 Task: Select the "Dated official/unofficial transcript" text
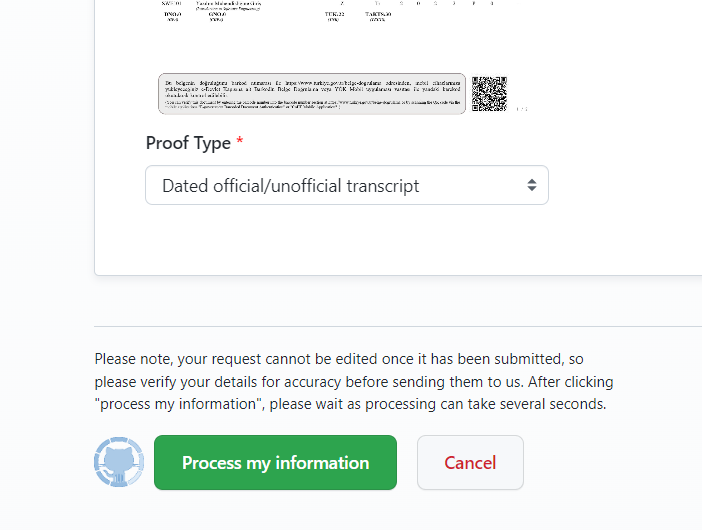point(290,185)
